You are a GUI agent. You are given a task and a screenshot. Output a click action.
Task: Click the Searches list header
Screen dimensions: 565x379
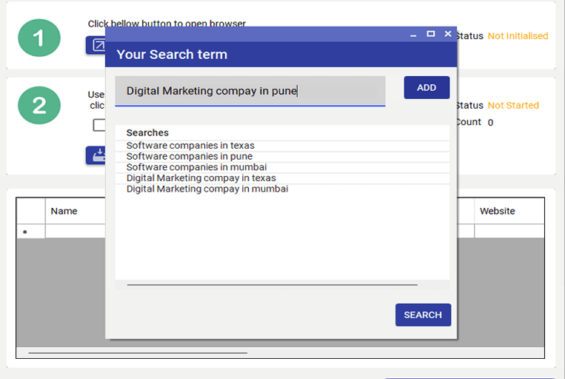point(147,133)
